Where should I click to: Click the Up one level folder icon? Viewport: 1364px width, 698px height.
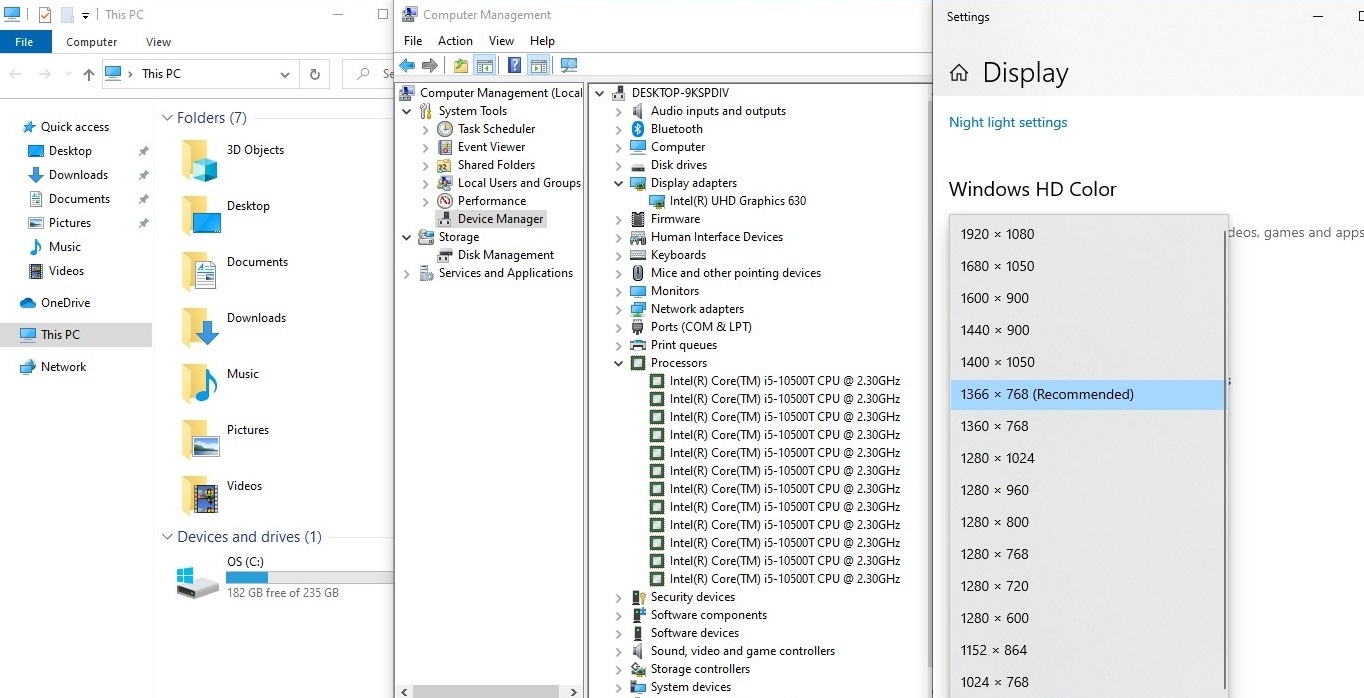tap(460, 66)
